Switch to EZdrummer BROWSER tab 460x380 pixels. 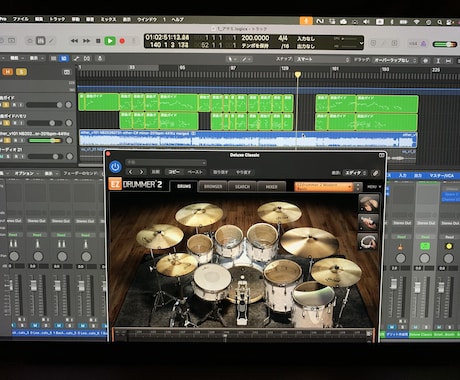tap(213, 186)
